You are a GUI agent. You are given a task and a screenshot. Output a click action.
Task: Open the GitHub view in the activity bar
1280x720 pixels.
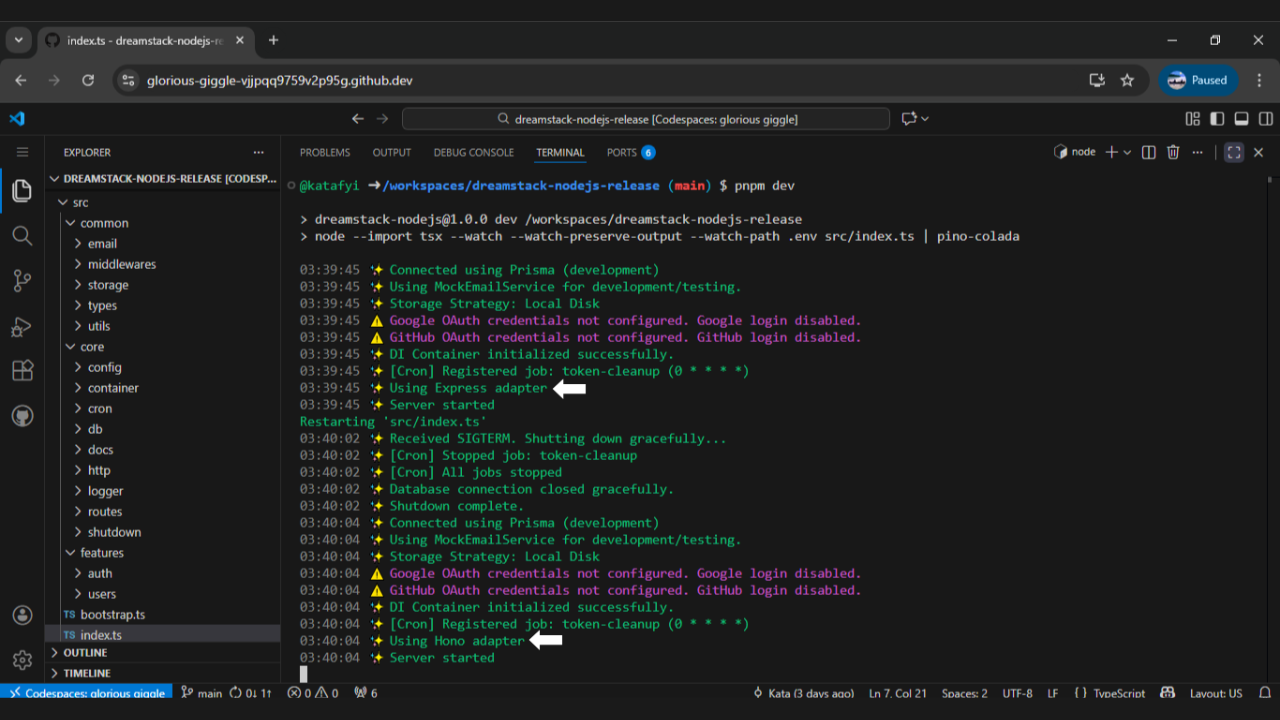pos(22,415)
